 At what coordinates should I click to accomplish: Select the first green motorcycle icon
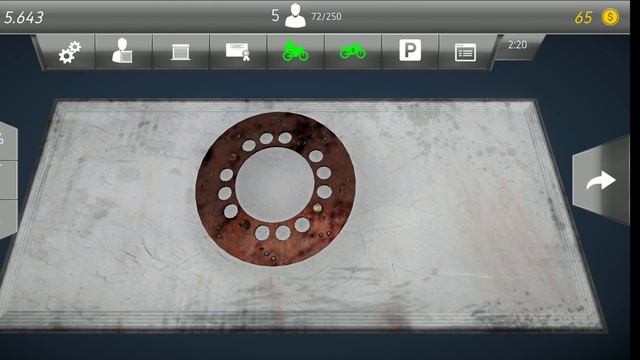pyautogui.click(x=295, y=51)
